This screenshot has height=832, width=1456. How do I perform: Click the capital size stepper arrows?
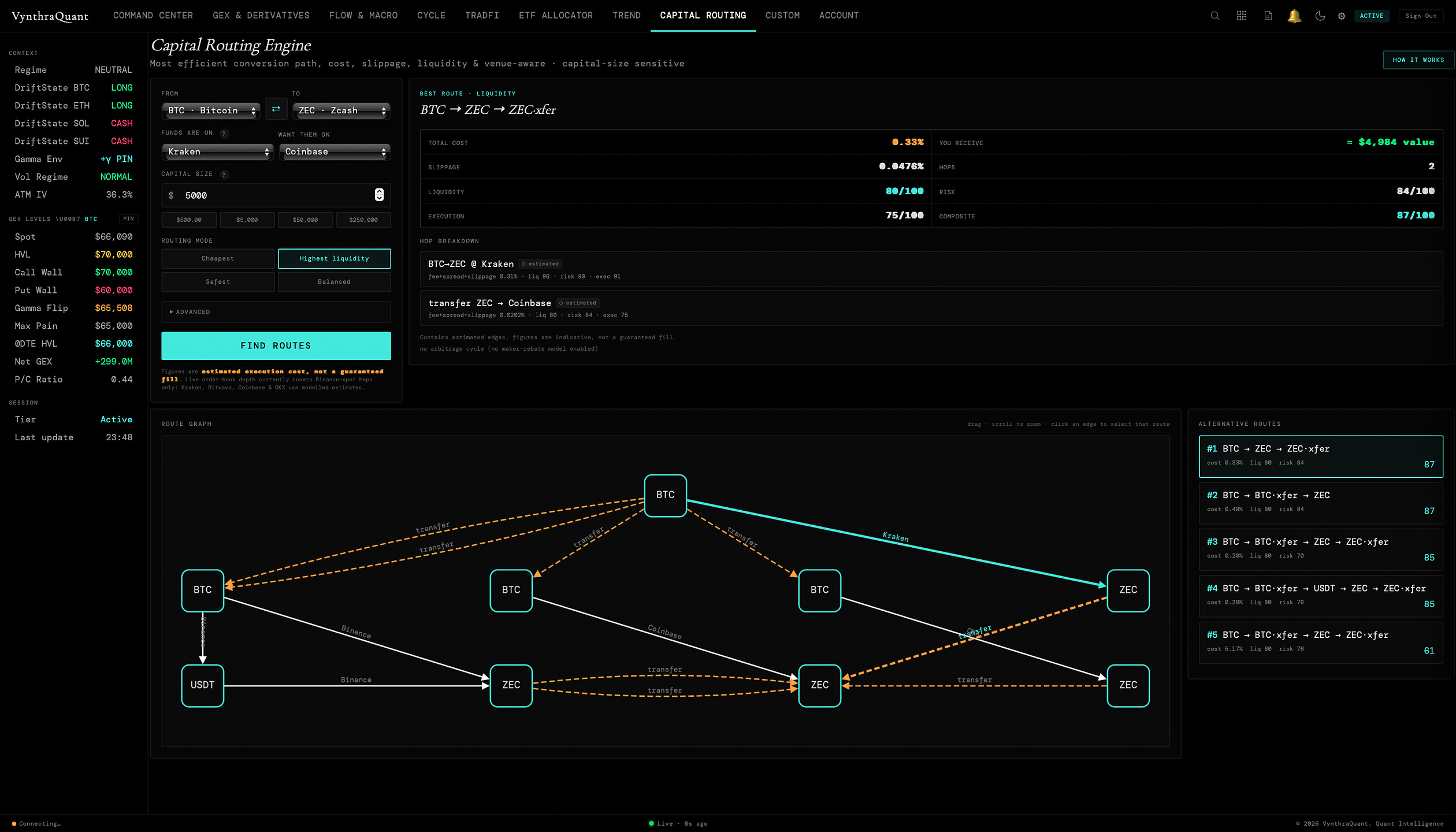(x=379, y=195)
